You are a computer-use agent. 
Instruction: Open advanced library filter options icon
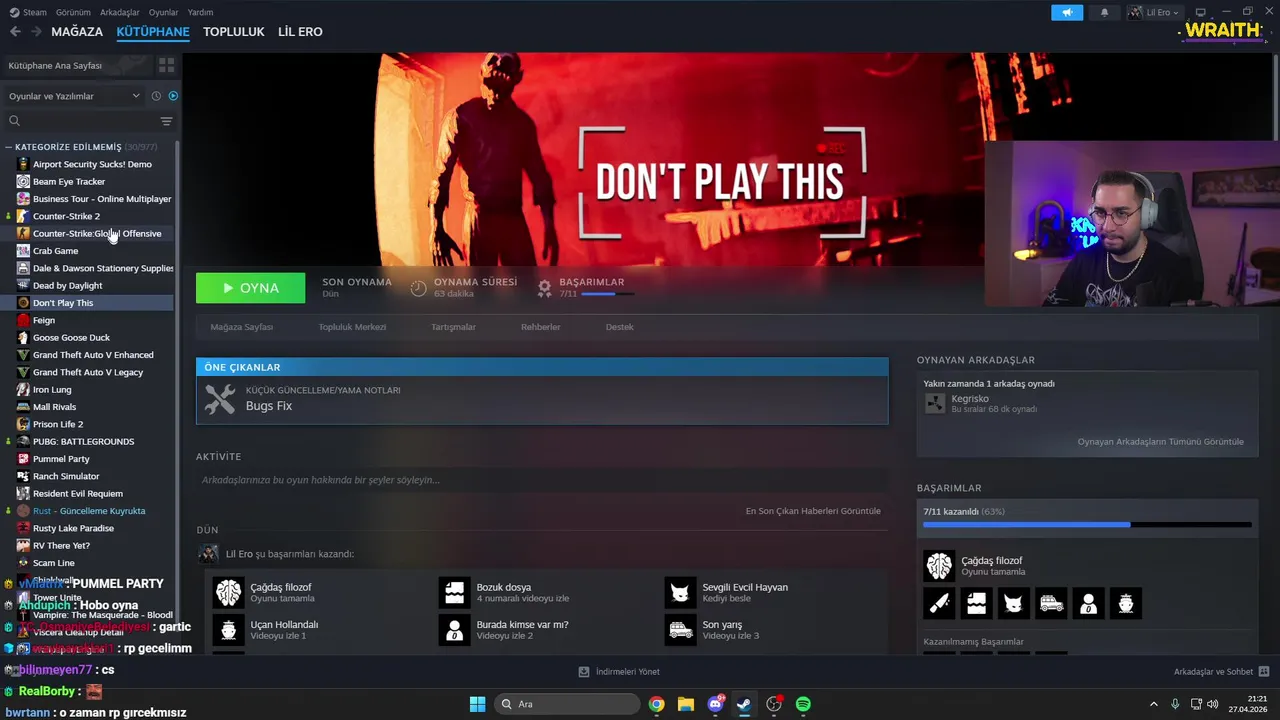coord(166,121)
